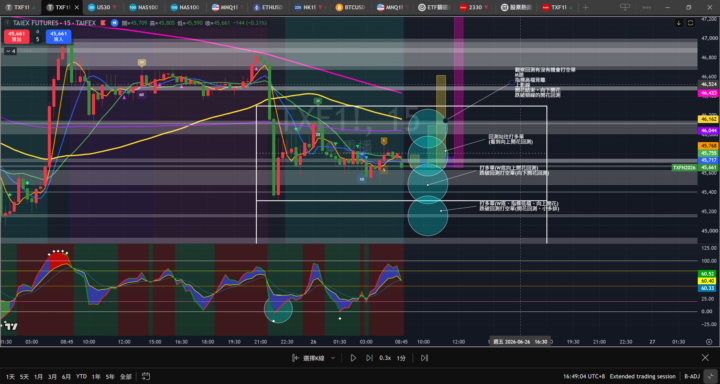
Task: Click the download arrow icon at the chart's top right
Action: point(679,23)
